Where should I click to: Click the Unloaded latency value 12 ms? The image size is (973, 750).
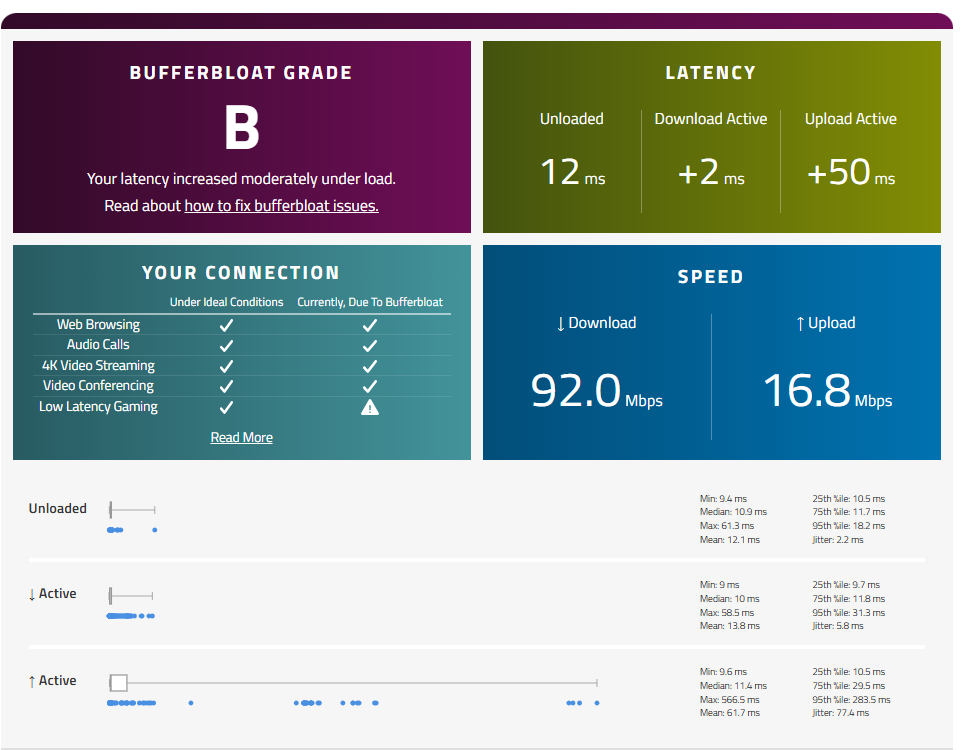click(x=572, y=172)
